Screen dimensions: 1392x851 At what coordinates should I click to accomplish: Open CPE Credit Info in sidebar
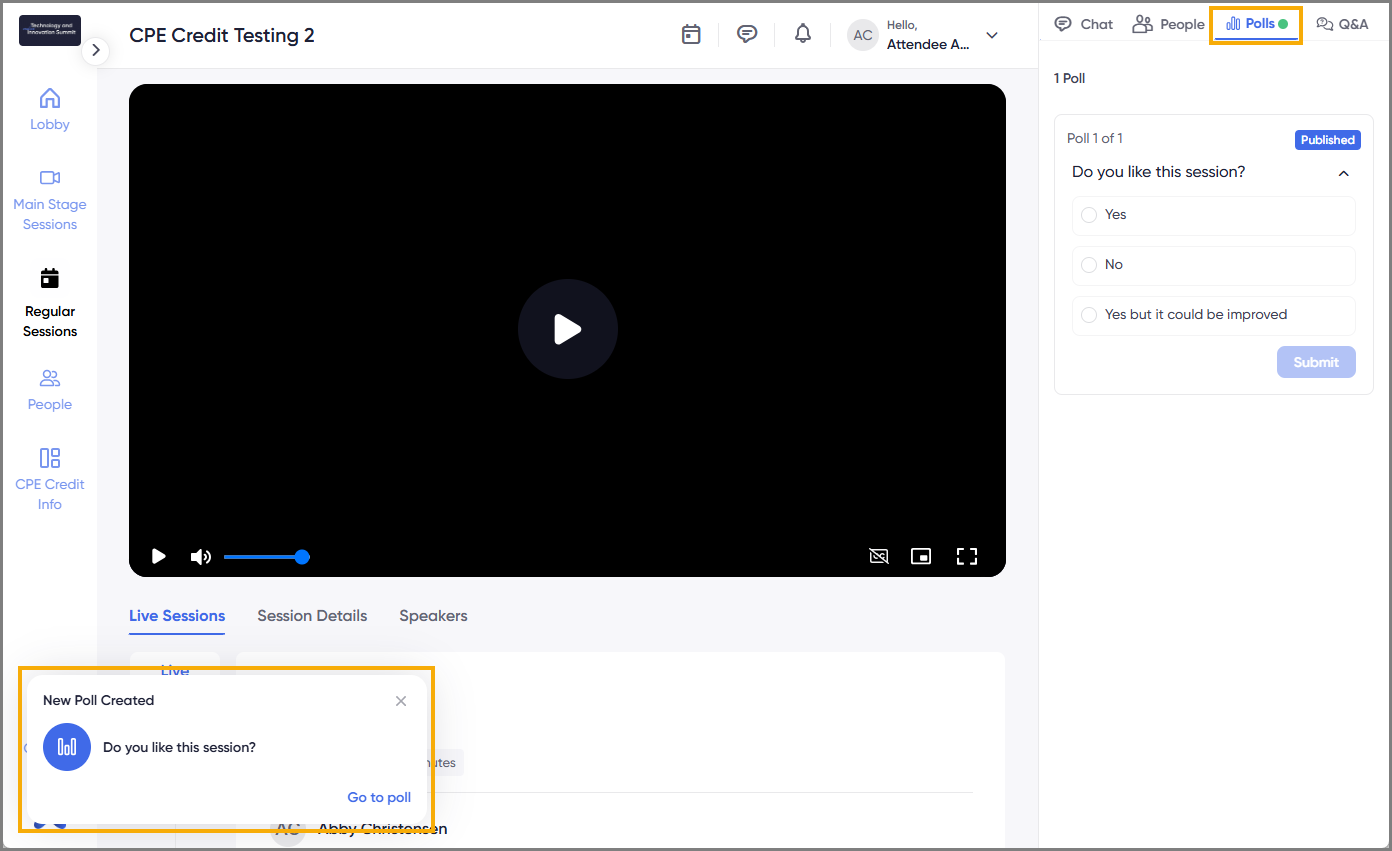pyautogui.click(x=50, y=480)
